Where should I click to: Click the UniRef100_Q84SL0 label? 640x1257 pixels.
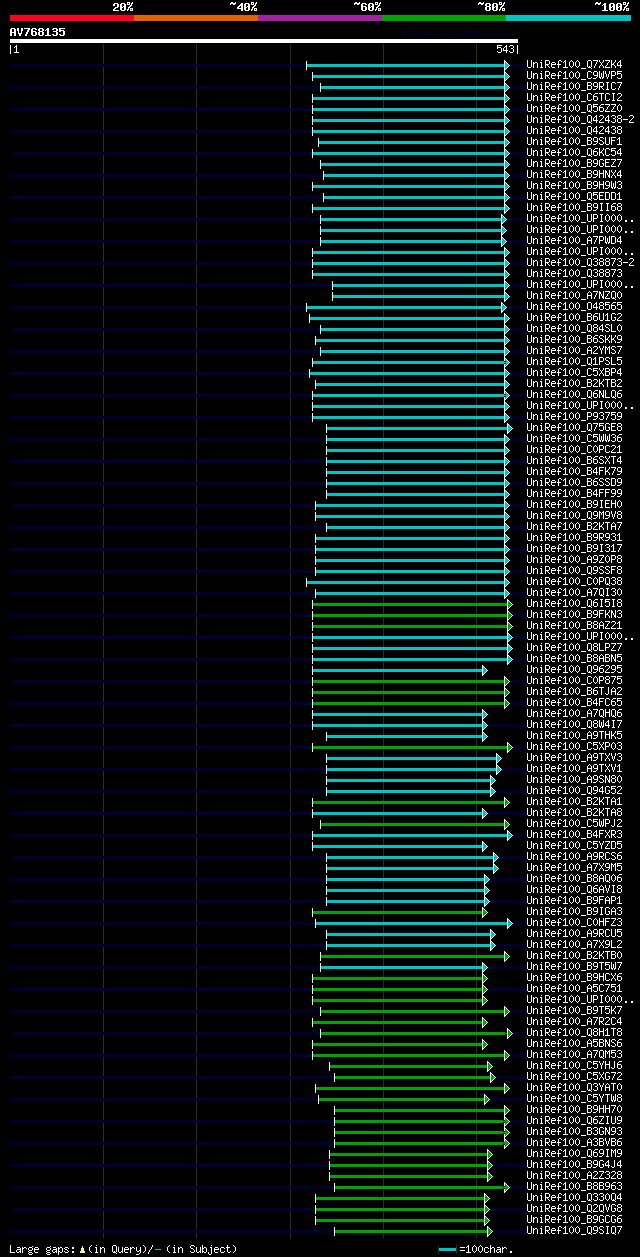click(574, 328)
